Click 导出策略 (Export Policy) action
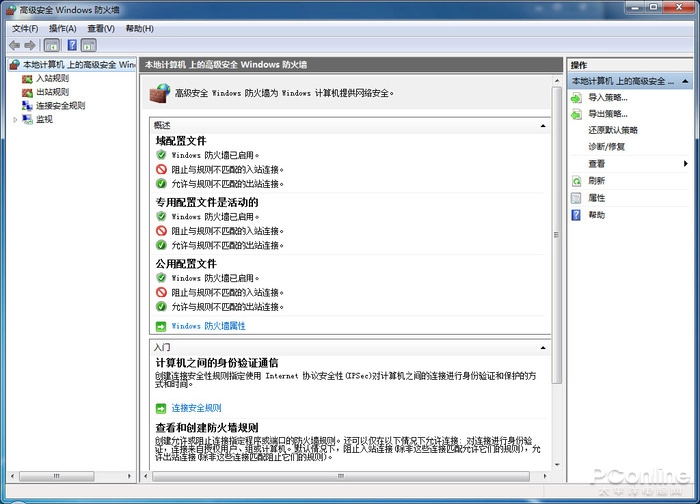The image size is (700, 504). click(x=608, y=113)
